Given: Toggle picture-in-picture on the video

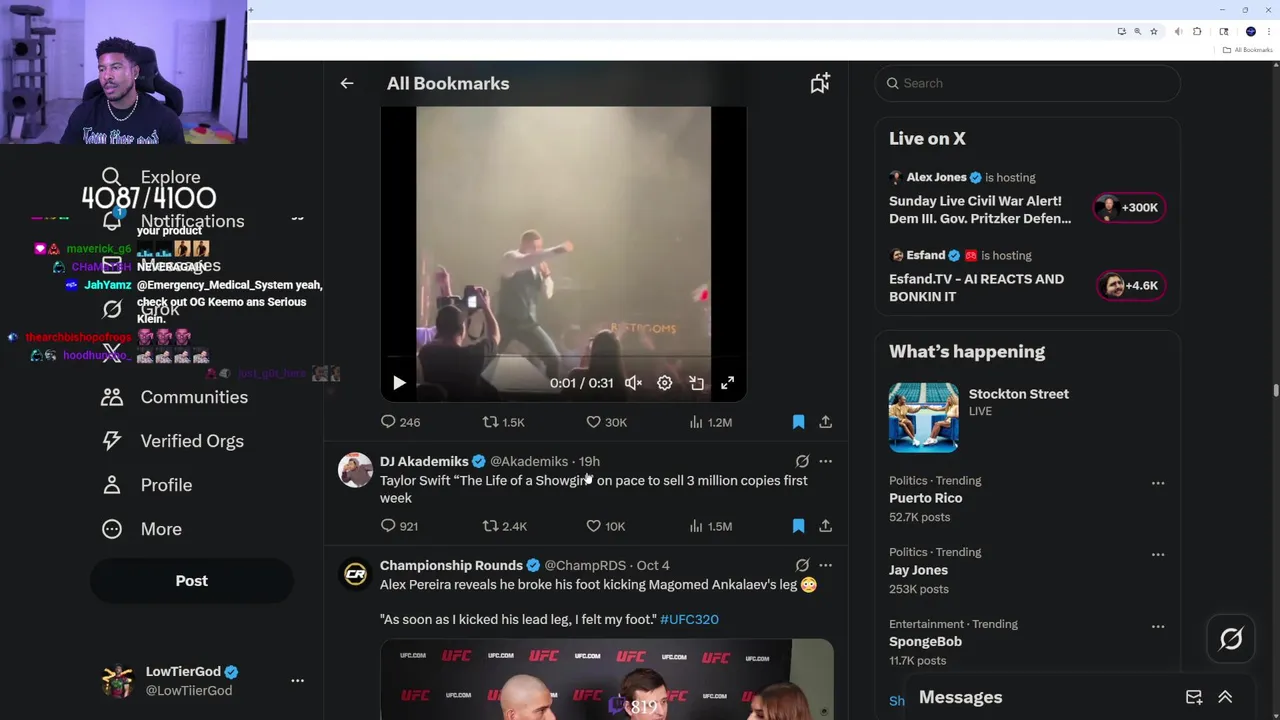Looking at the screenshot, I should pos(697,383).
